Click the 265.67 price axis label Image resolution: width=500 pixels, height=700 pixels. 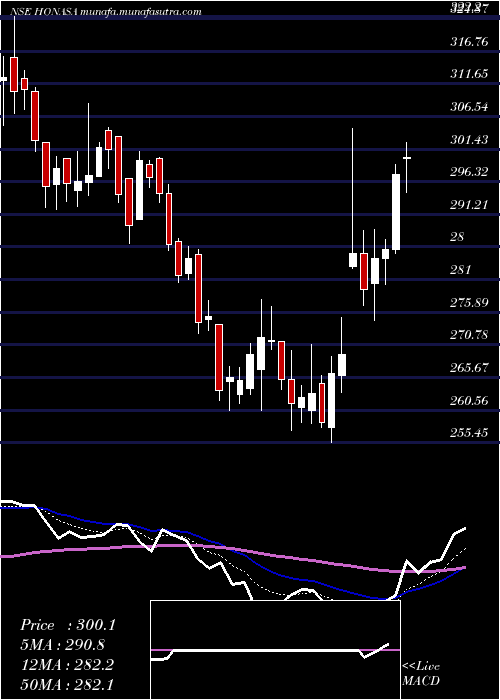(469, 368)
